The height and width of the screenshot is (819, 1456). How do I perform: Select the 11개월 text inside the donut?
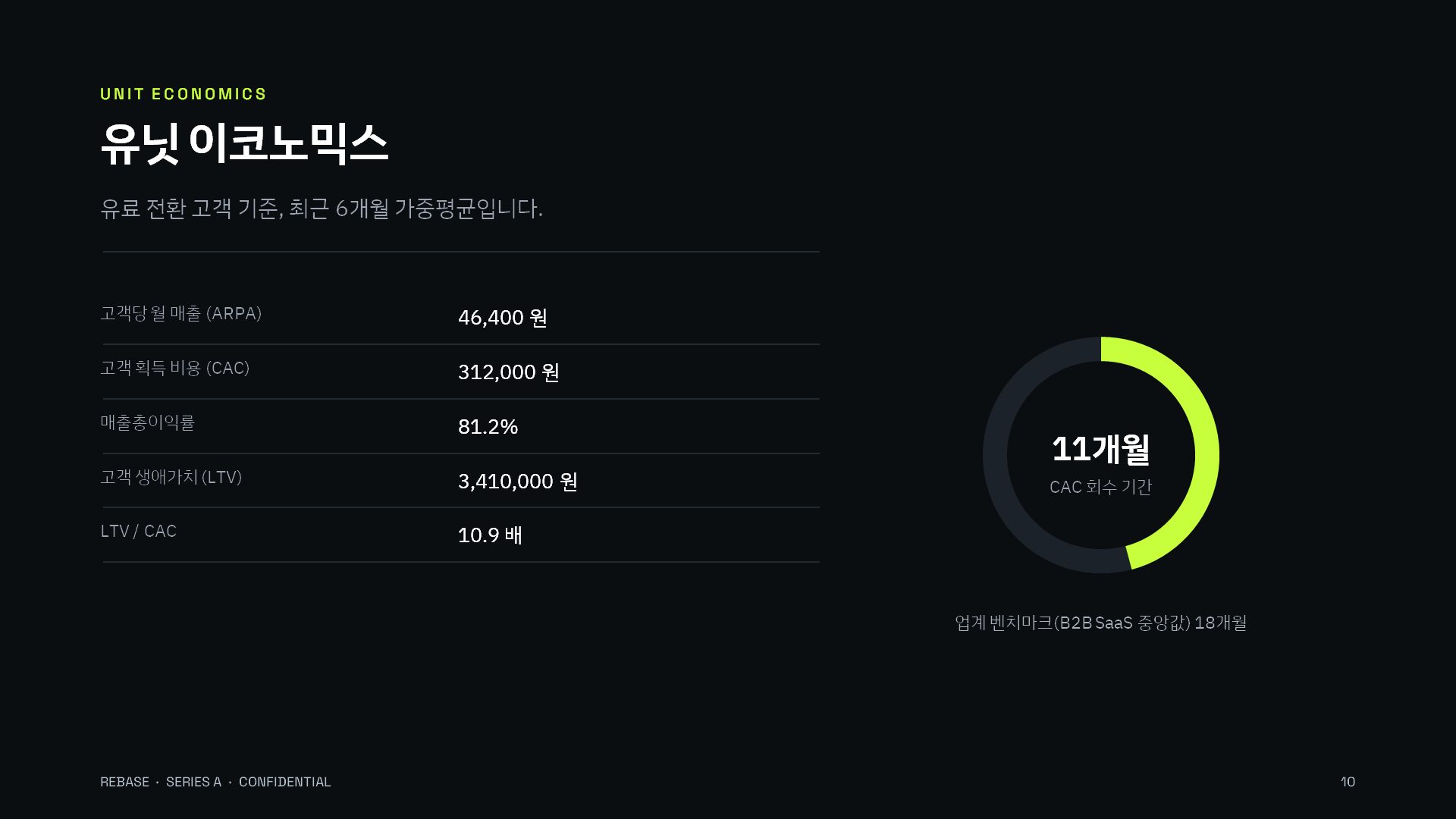point(1100,449)
